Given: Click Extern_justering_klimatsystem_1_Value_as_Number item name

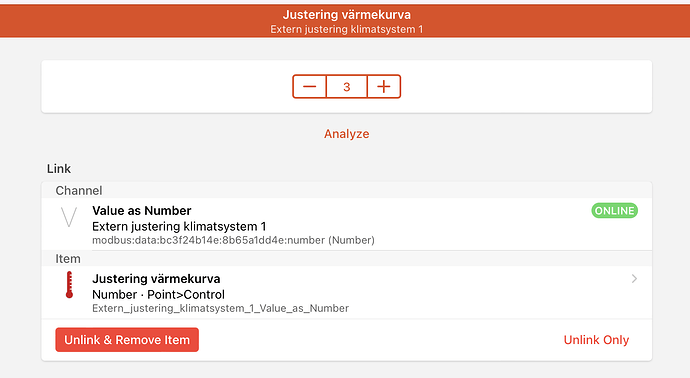Looking at the screenshot, I should point(220,308).
